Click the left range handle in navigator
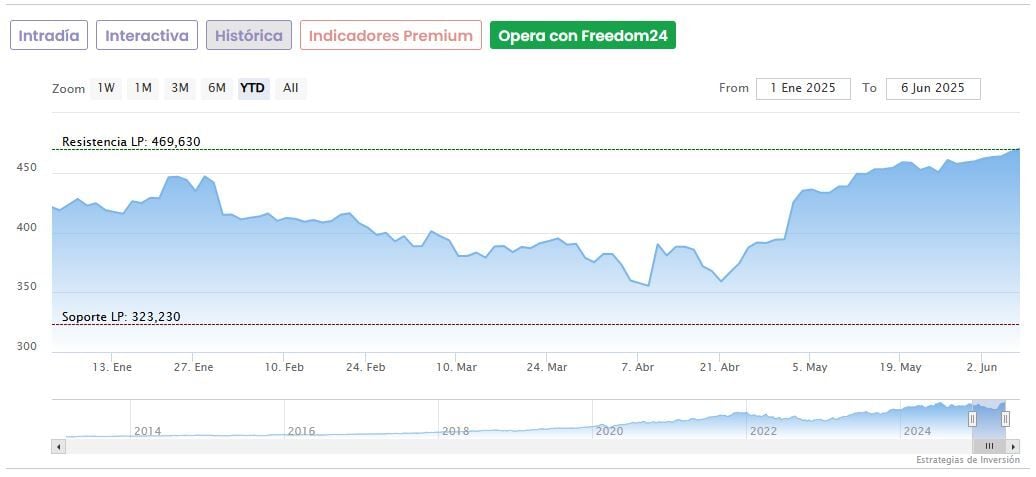The width and height of the screenshot is (1036, 477). click(x=972, y=419)
